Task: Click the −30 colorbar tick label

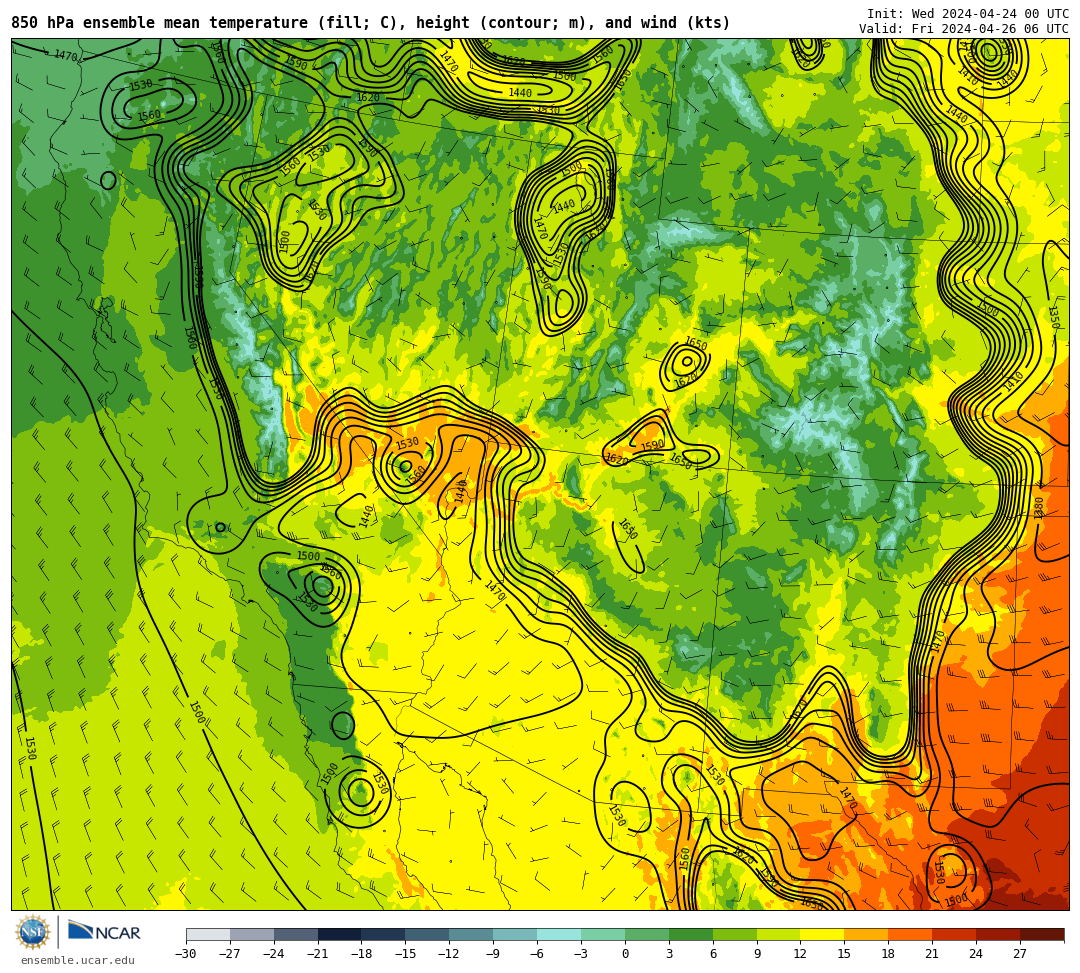Action: click(186, 954)
